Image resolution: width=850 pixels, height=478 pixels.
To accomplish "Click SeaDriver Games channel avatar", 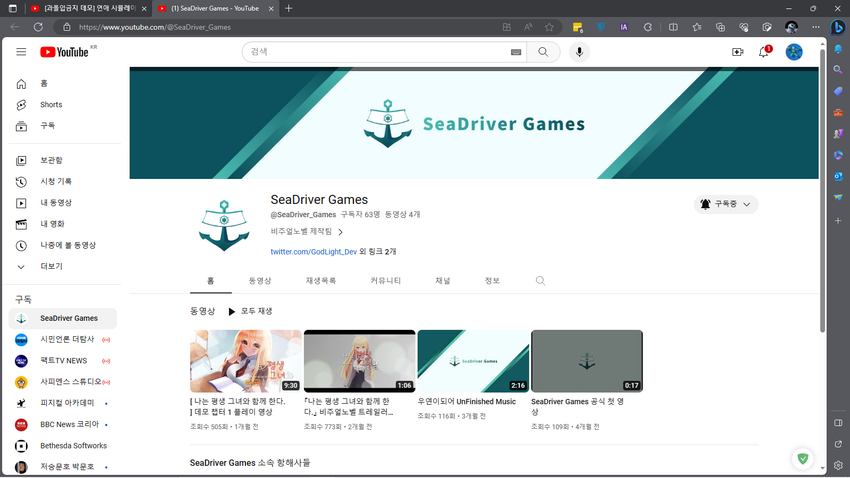I will pyautogui.click(x=224, y=225).
